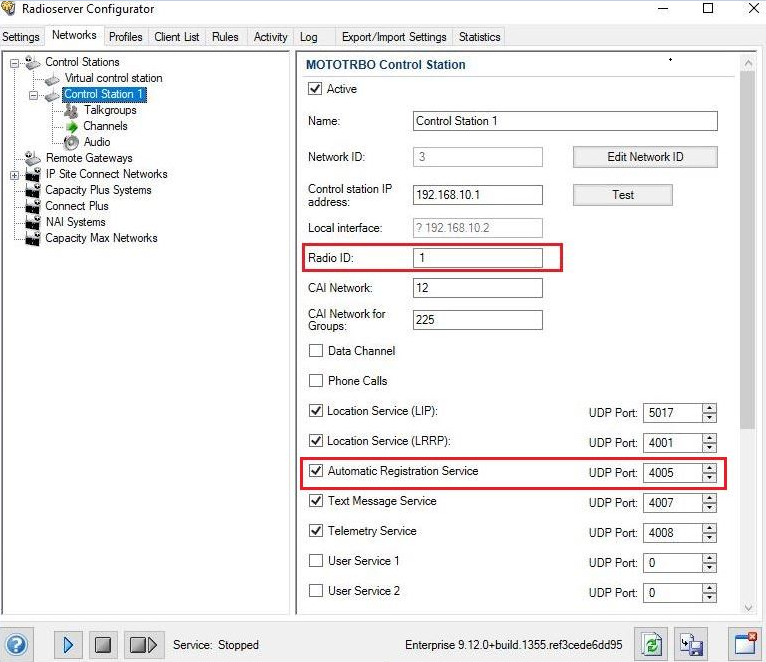Restart the service with the stop-play icon

click(x=143, y=645)
